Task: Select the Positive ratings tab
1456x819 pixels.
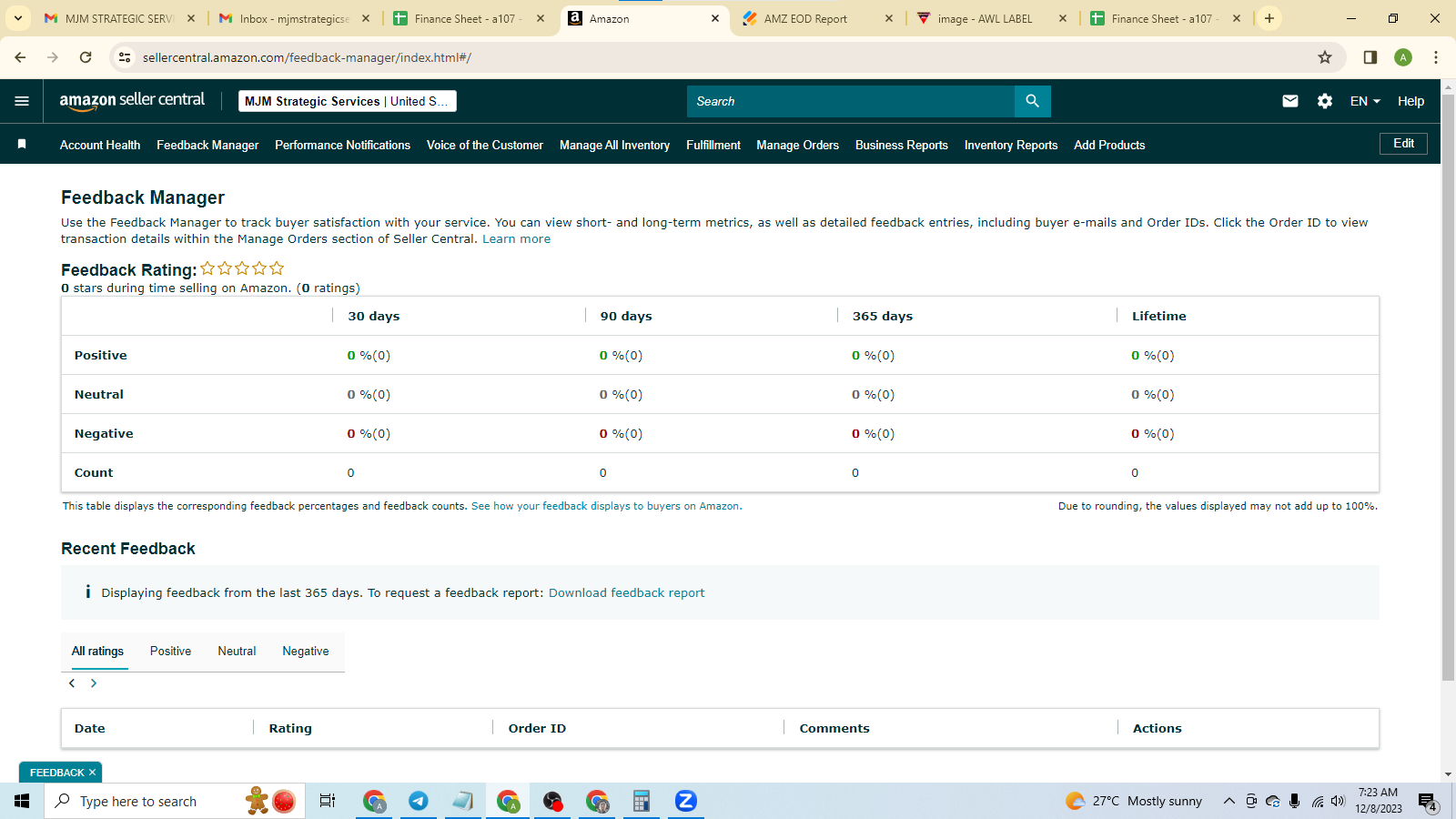Action: tap(170, 652)
